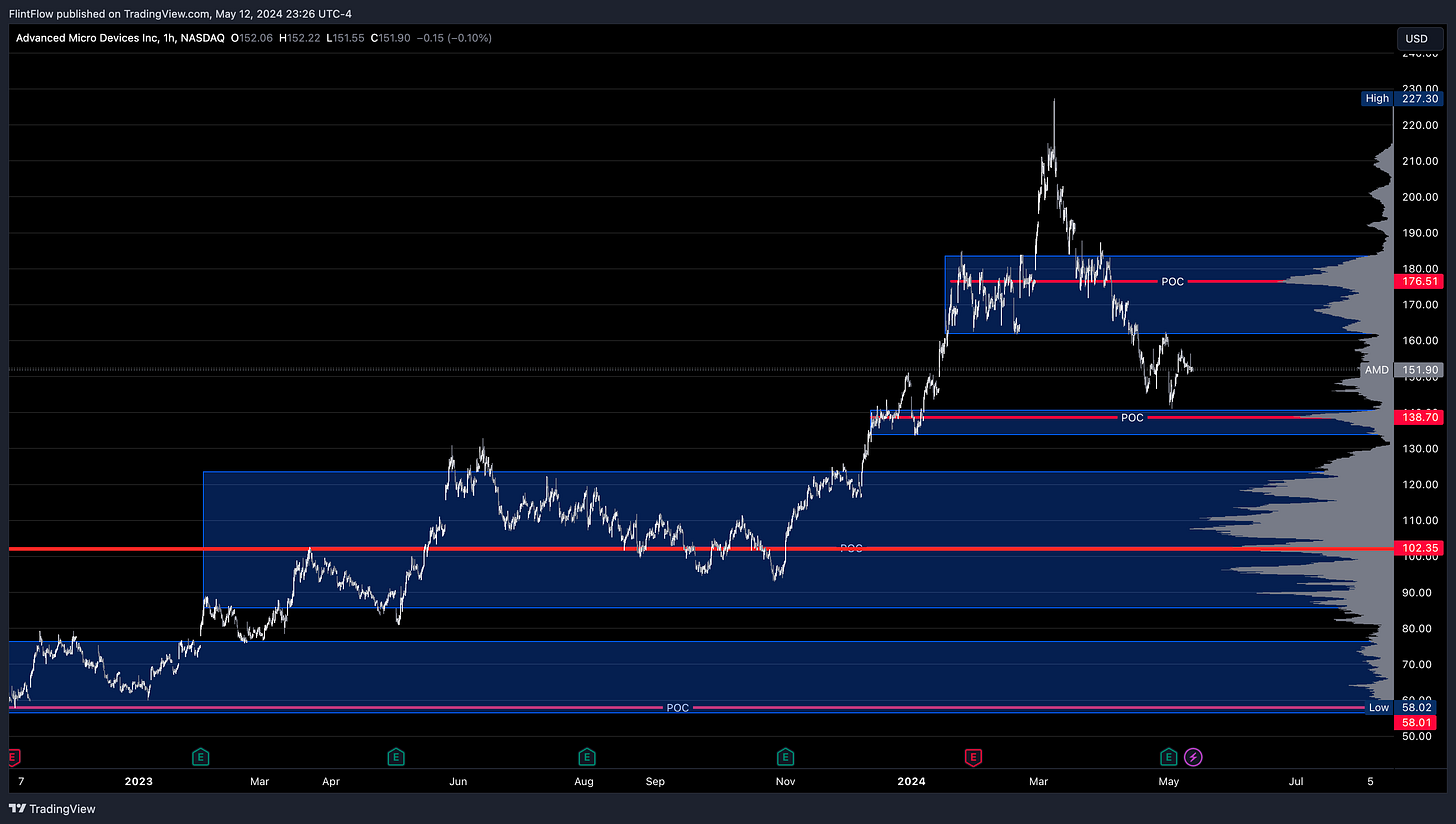Click the green earnings marker above Nov 2023
This screenshot has width=1456, height=824.
coord(785,757)
